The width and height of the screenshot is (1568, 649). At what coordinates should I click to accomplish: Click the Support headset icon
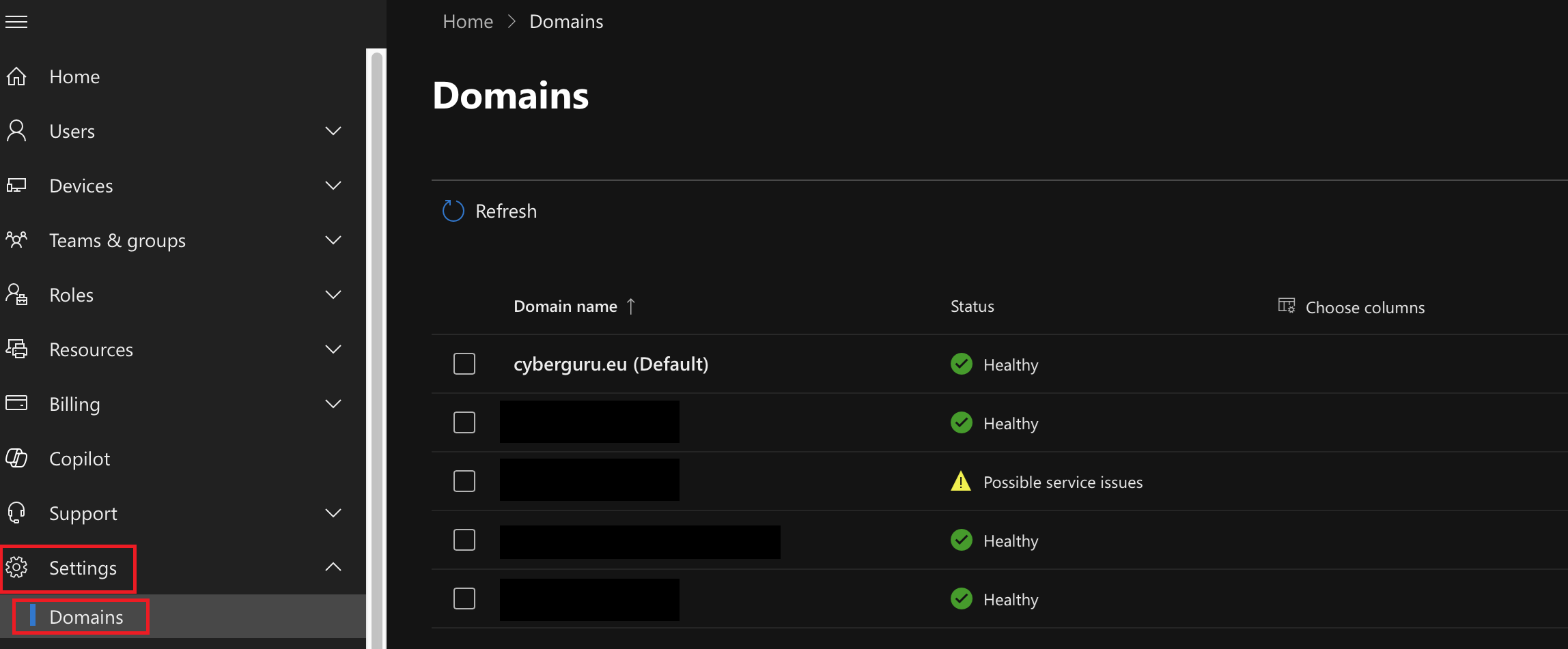coord(16,513)
